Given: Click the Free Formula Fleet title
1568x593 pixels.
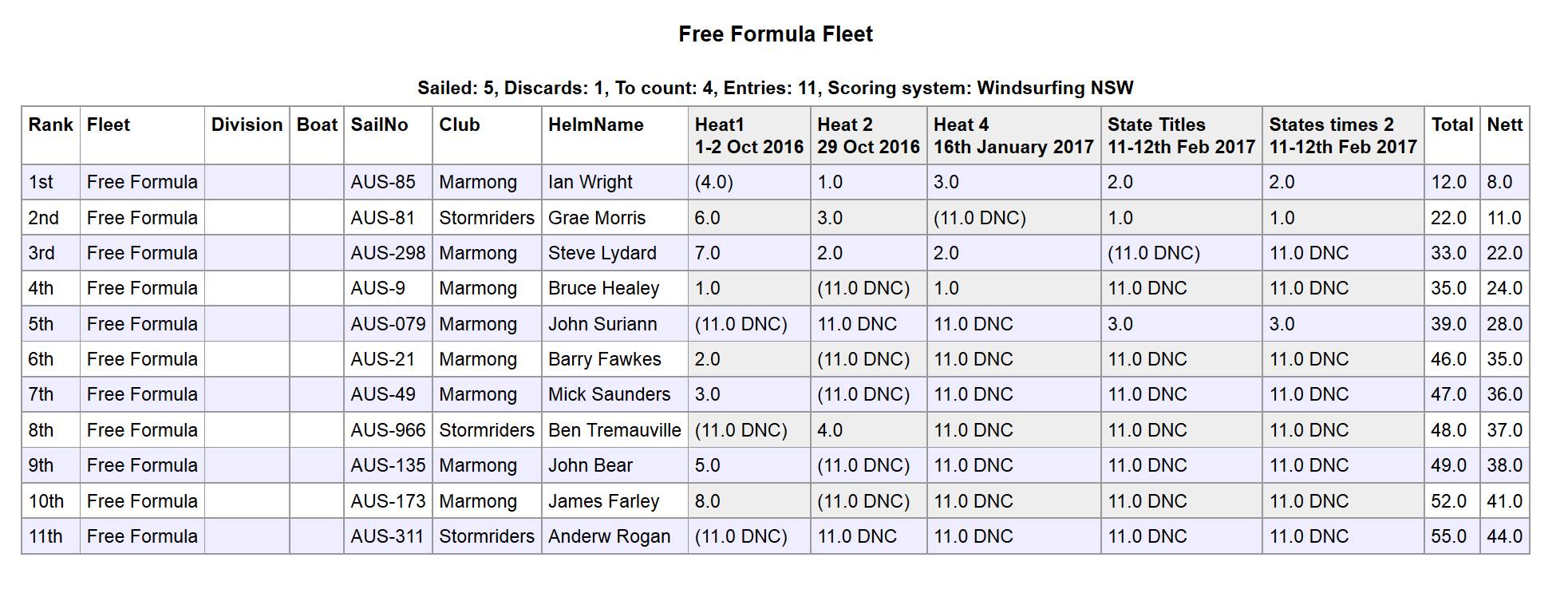Looking at the screenshot, I should click(776, 34).
